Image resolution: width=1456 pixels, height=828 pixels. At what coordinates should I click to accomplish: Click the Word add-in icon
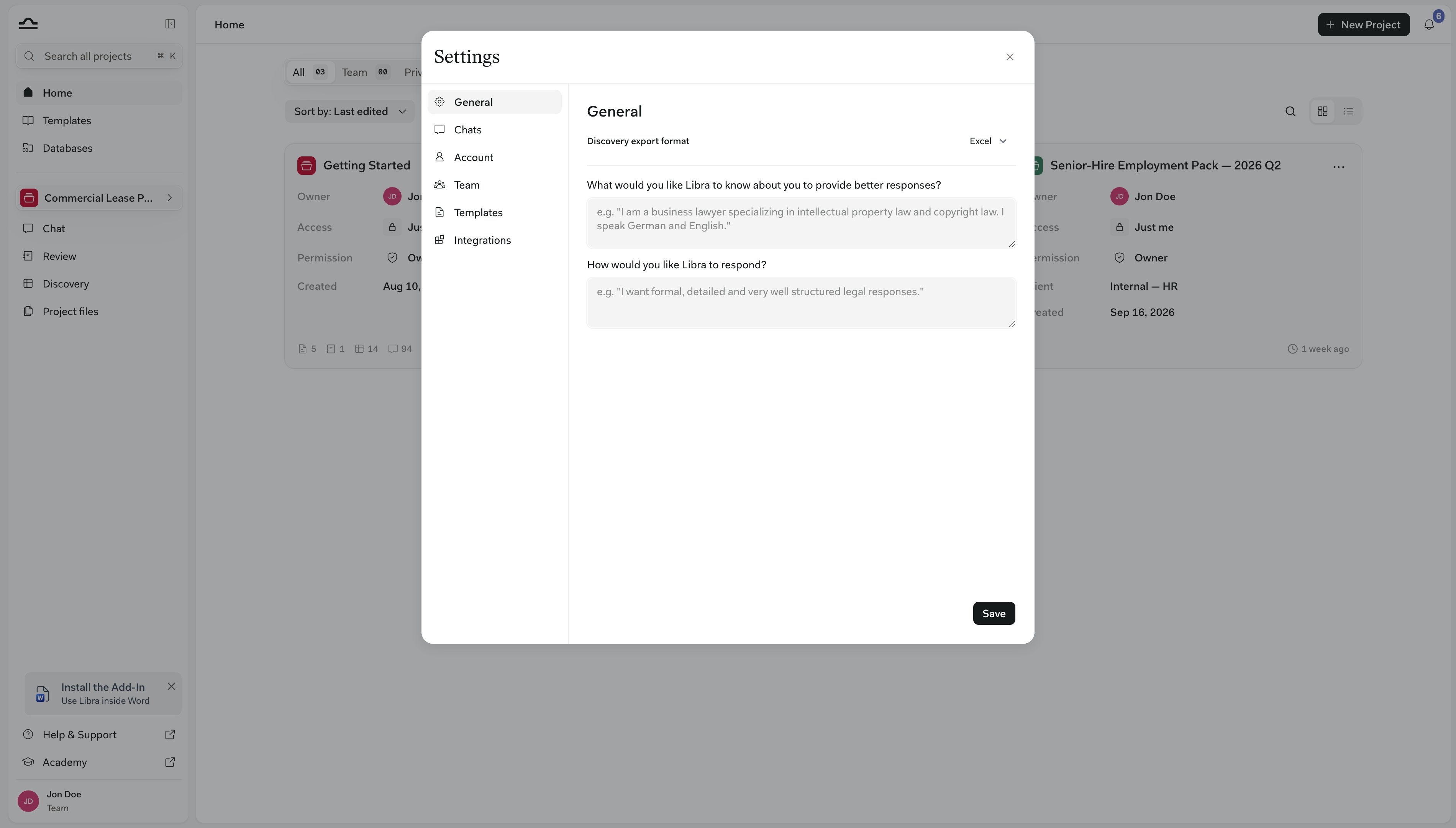pyautogui.click(x=43, y=694)
